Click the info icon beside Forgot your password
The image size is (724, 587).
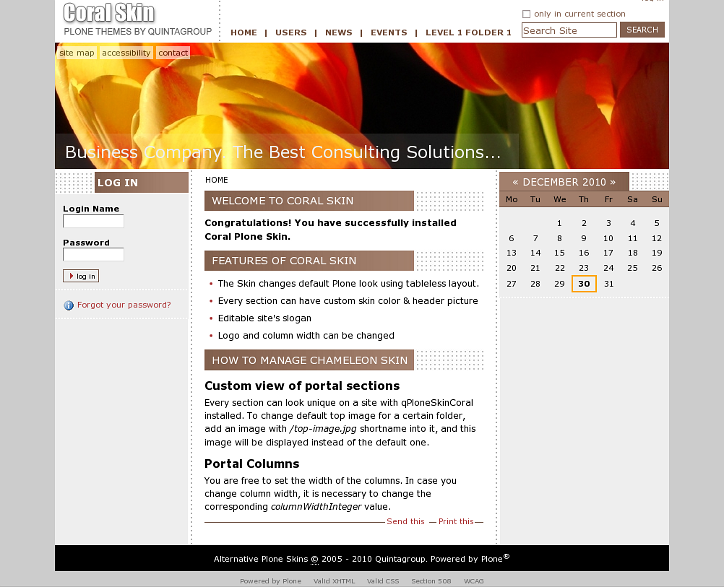[x=68, y=305]
